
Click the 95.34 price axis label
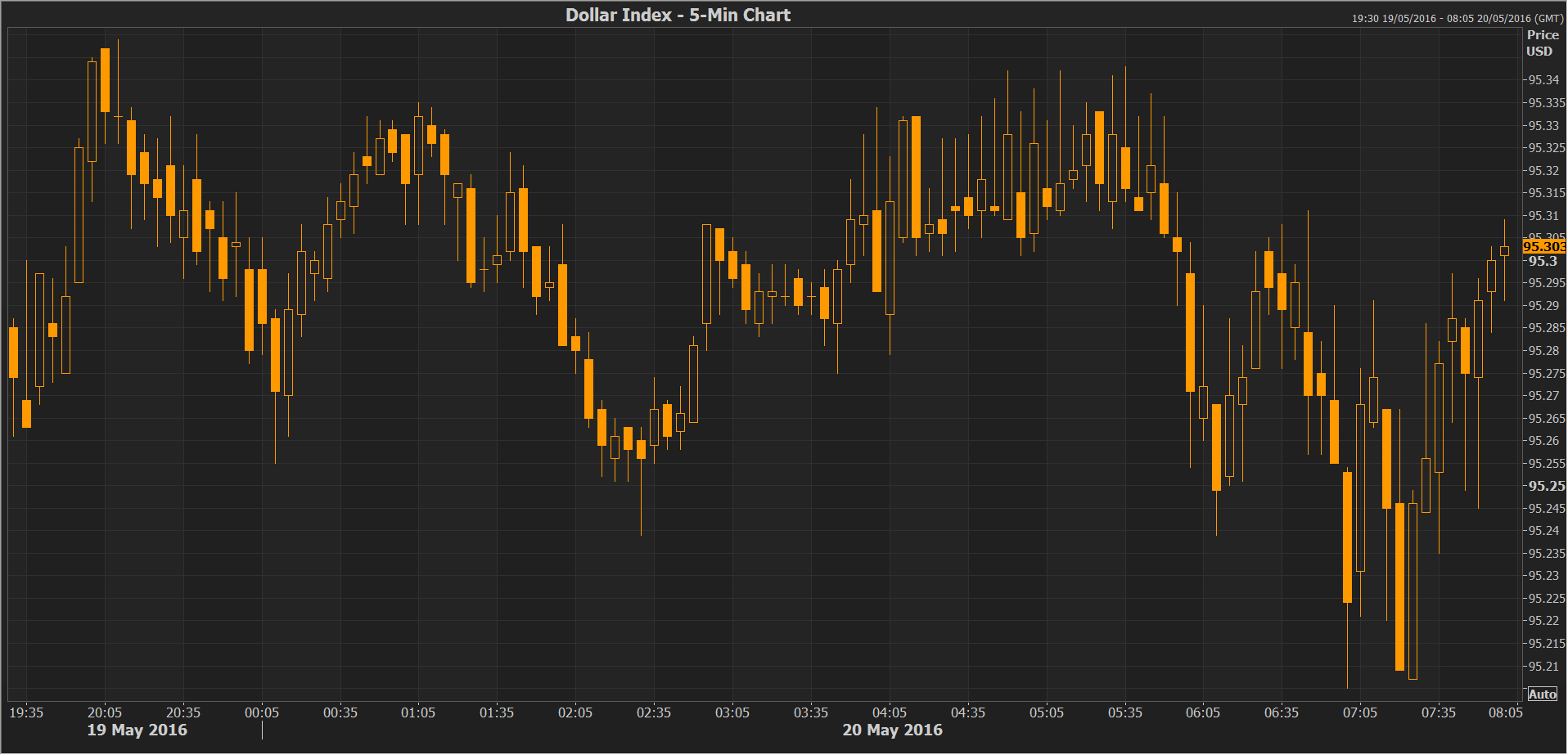coord(1543,80)
